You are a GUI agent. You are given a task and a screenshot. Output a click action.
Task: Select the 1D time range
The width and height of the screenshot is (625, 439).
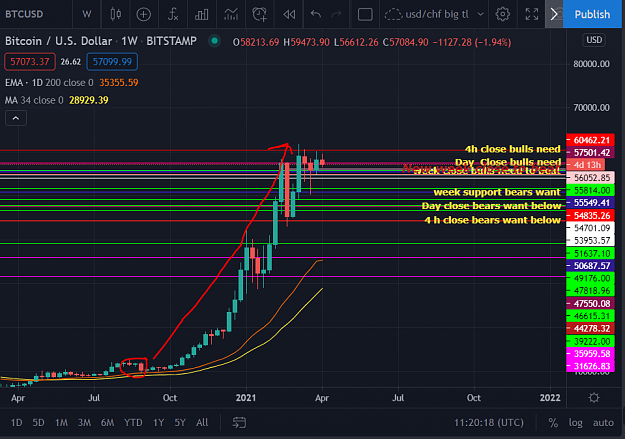click(x=16, y=423)
